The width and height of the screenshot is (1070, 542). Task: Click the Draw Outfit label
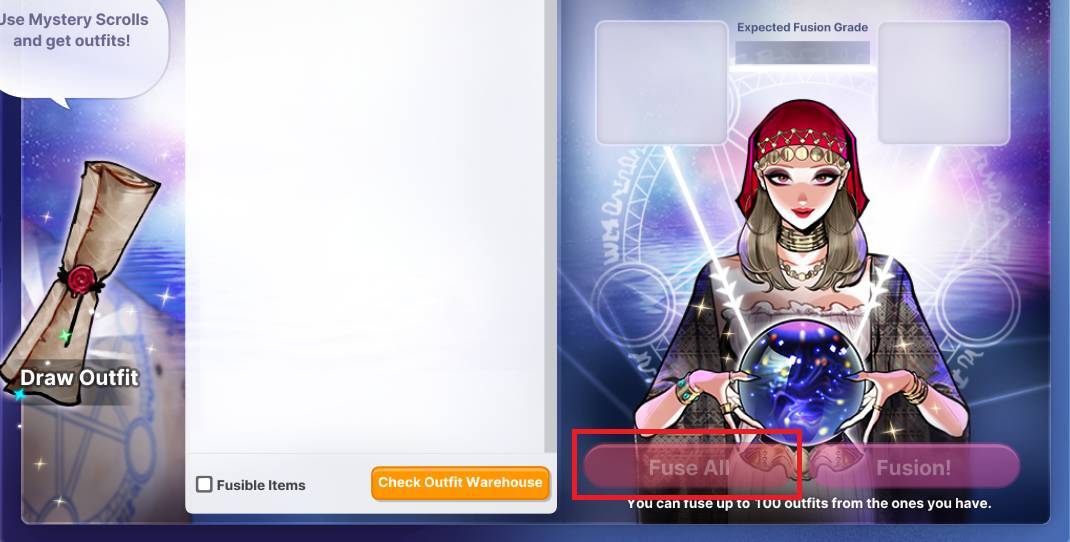click(79, 377)
